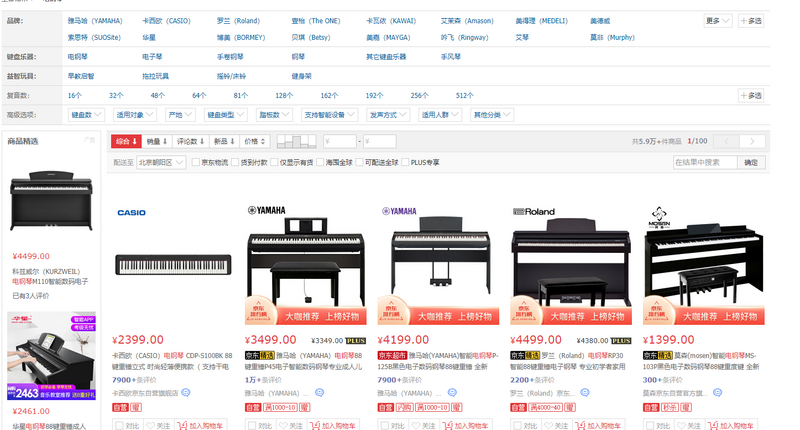Add the ¥4499 Roland piano to cart
The image size is (800, 430).
coord(598,425)
